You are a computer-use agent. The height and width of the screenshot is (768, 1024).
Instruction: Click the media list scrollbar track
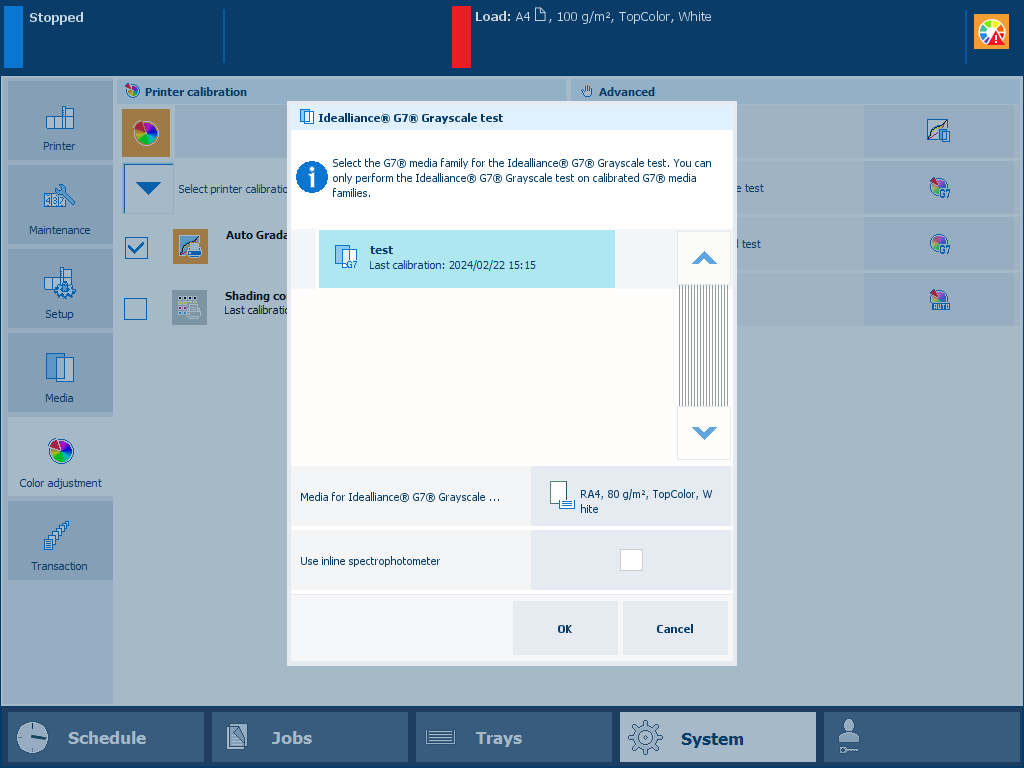click(x=703, y=345)
